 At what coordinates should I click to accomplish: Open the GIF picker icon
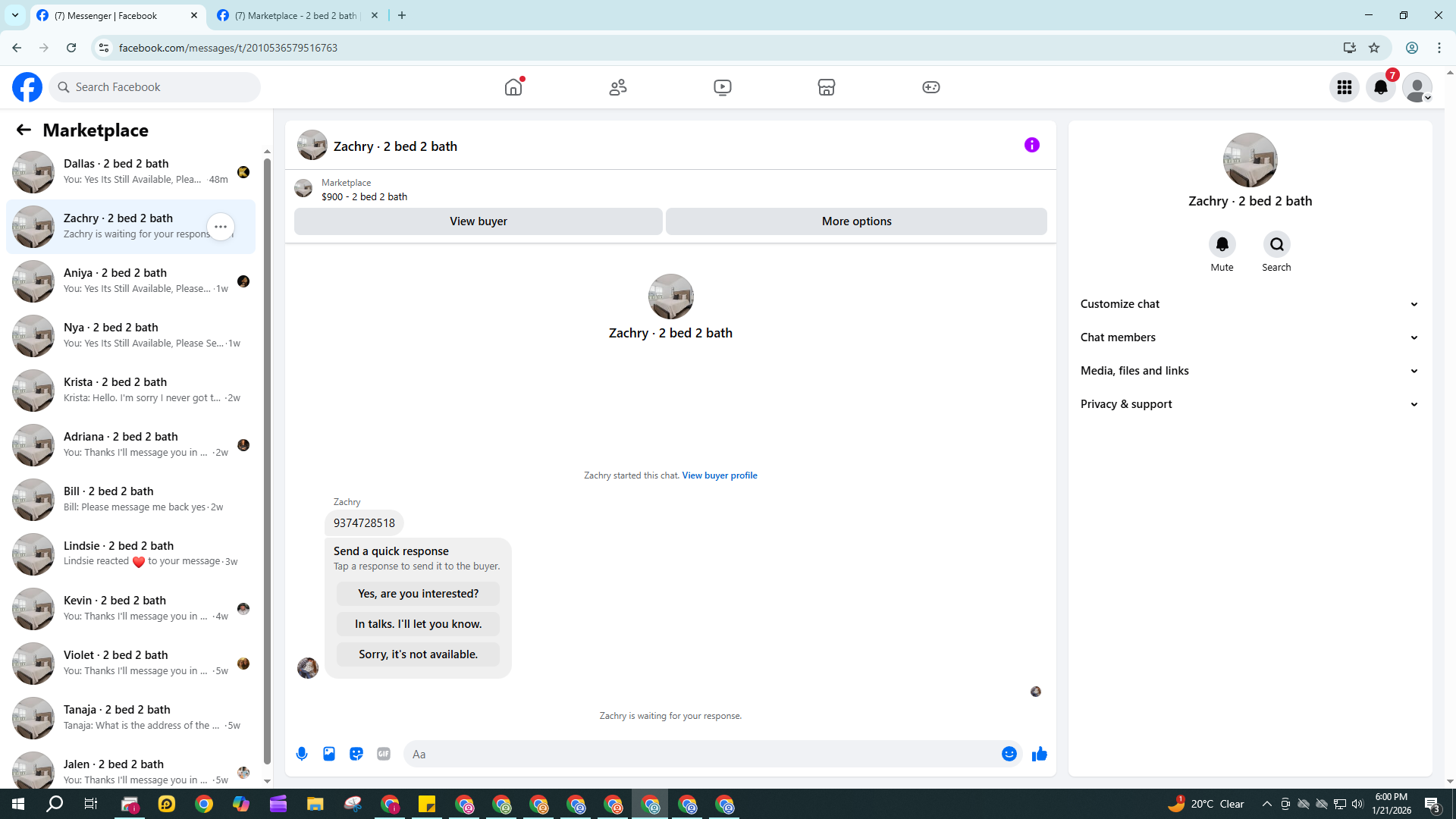point(384,754)
